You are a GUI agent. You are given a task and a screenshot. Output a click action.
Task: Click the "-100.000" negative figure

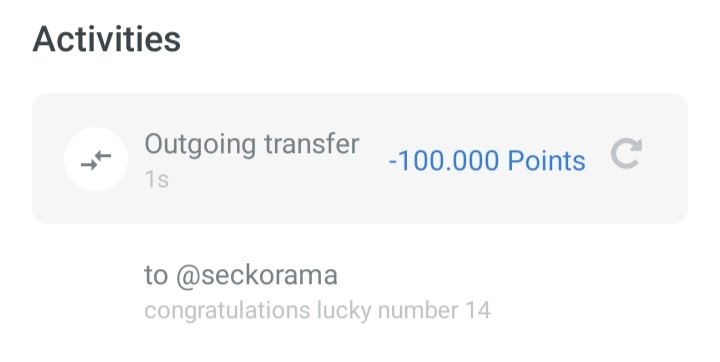coord(444,161)
